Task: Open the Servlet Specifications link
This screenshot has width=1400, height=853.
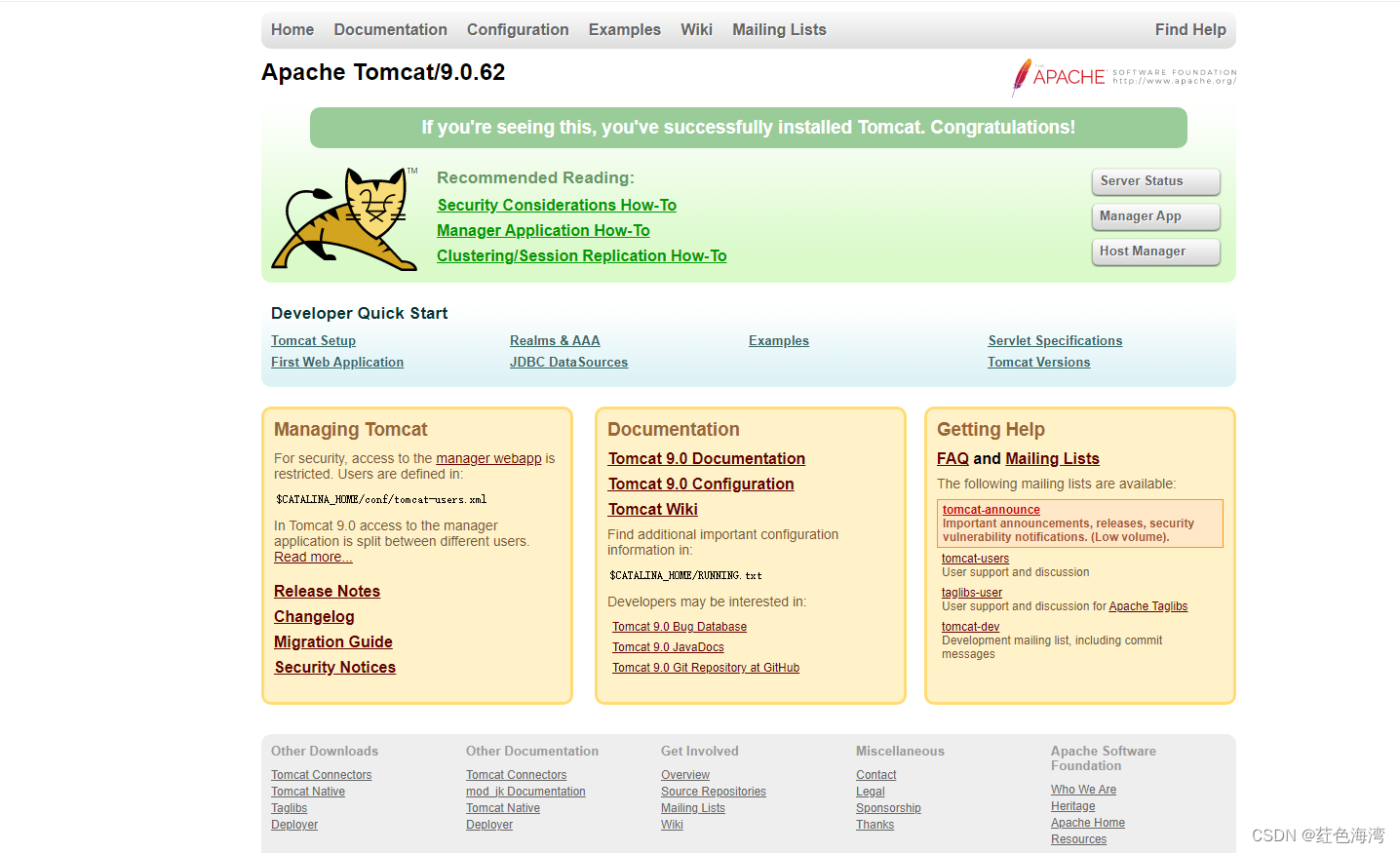Action: [1055, 340]
